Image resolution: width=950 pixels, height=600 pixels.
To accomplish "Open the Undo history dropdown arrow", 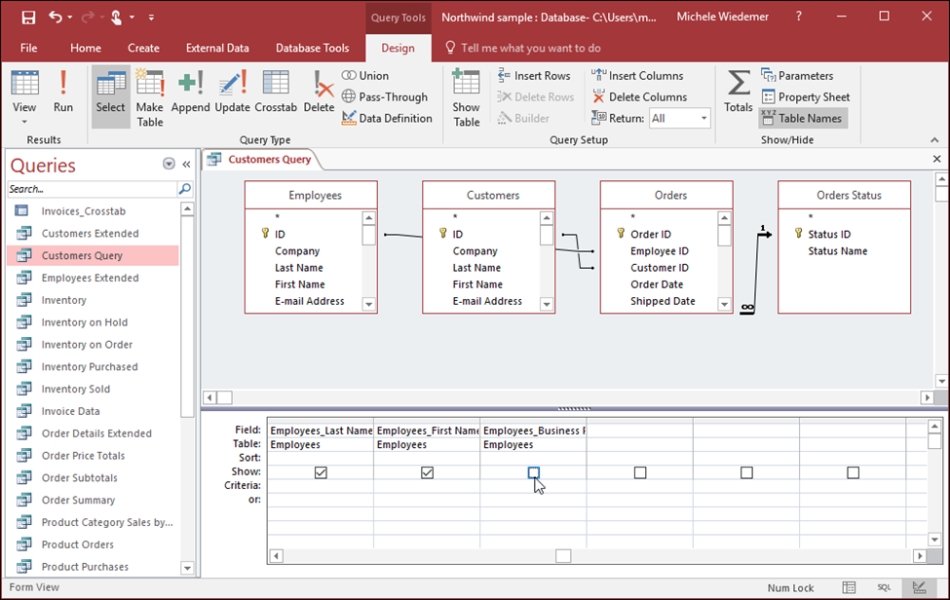I will (70, 17).
